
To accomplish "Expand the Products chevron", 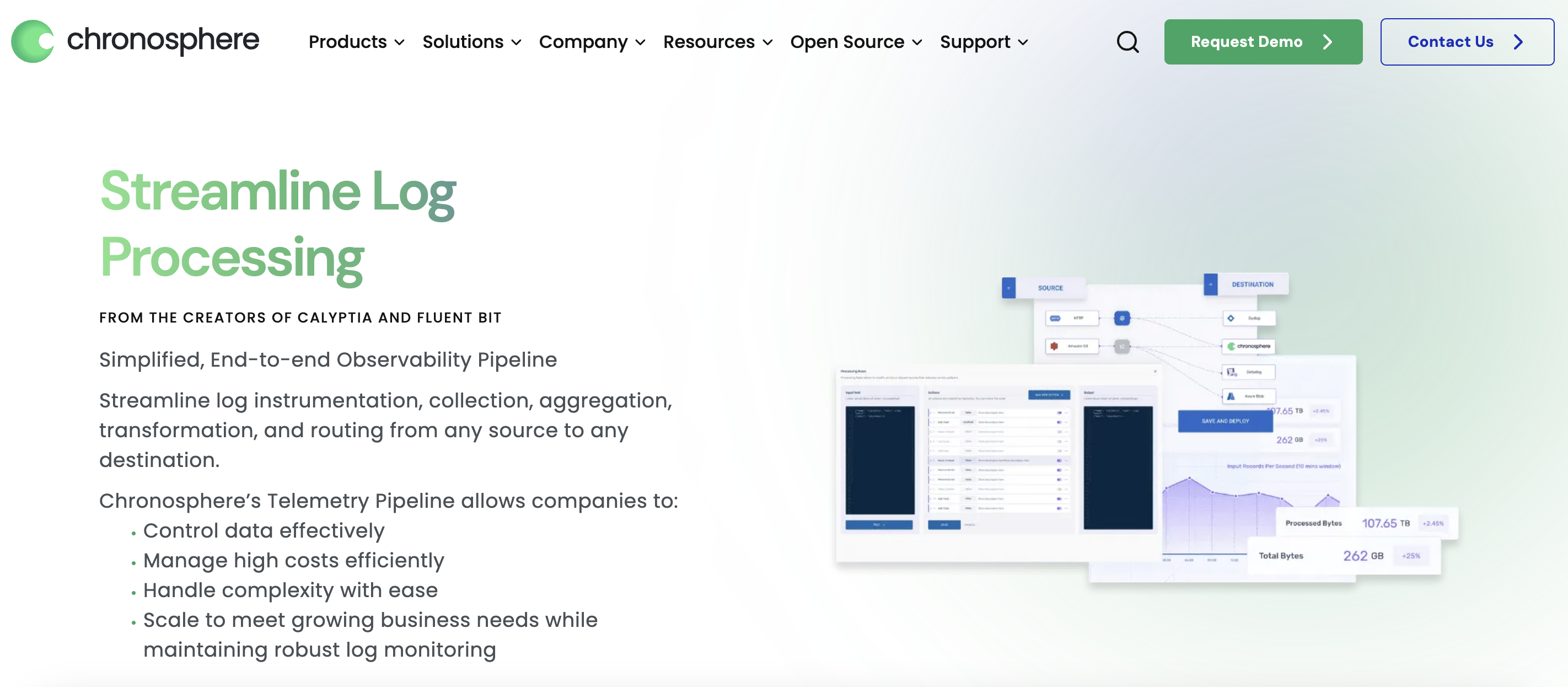I will (x=399, y=42).
